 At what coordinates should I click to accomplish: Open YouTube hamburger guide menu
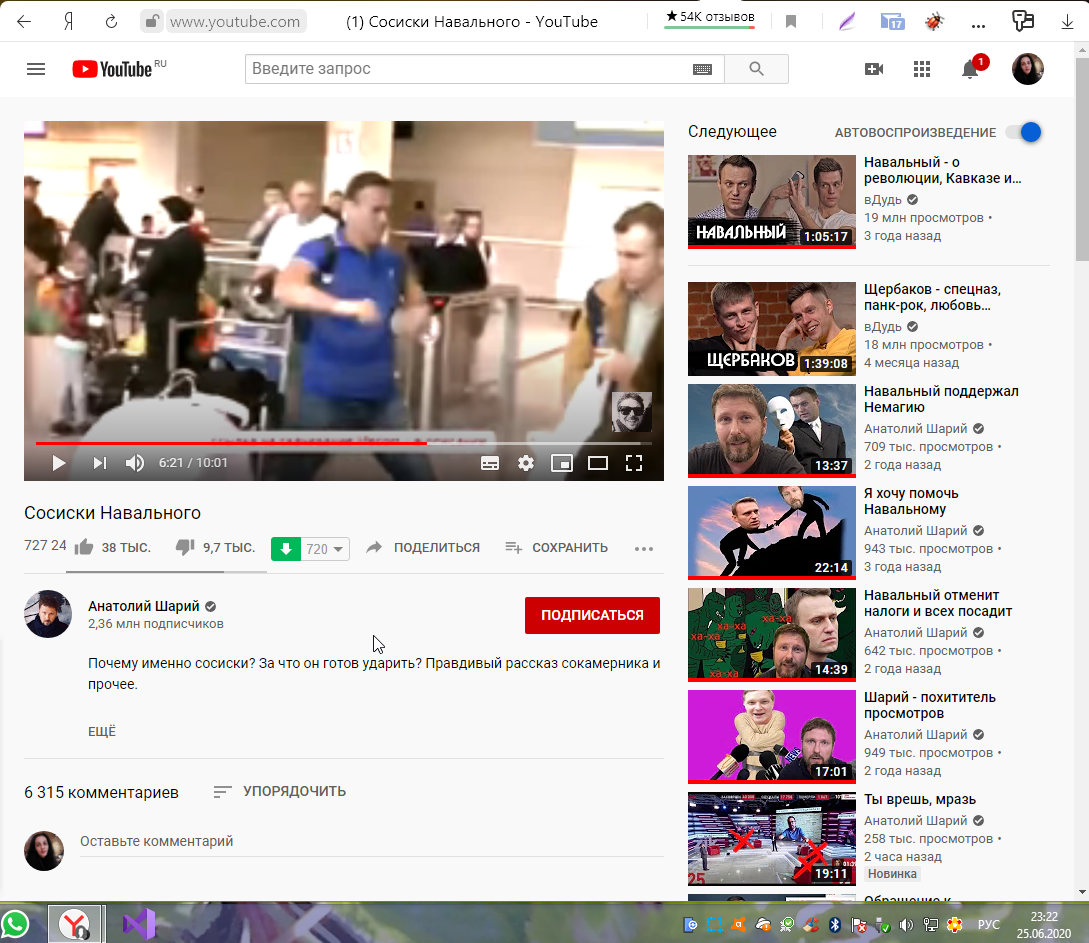pyautogui.click(x=36, y=69)
